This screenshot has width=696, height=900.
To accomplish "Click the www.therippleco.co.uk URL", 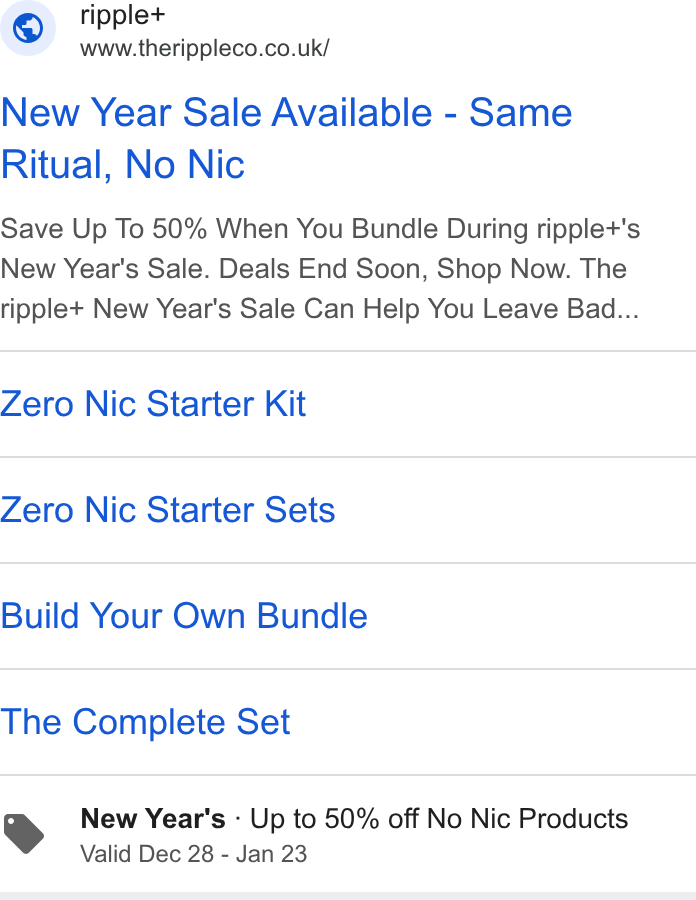I will pos(205,49).
